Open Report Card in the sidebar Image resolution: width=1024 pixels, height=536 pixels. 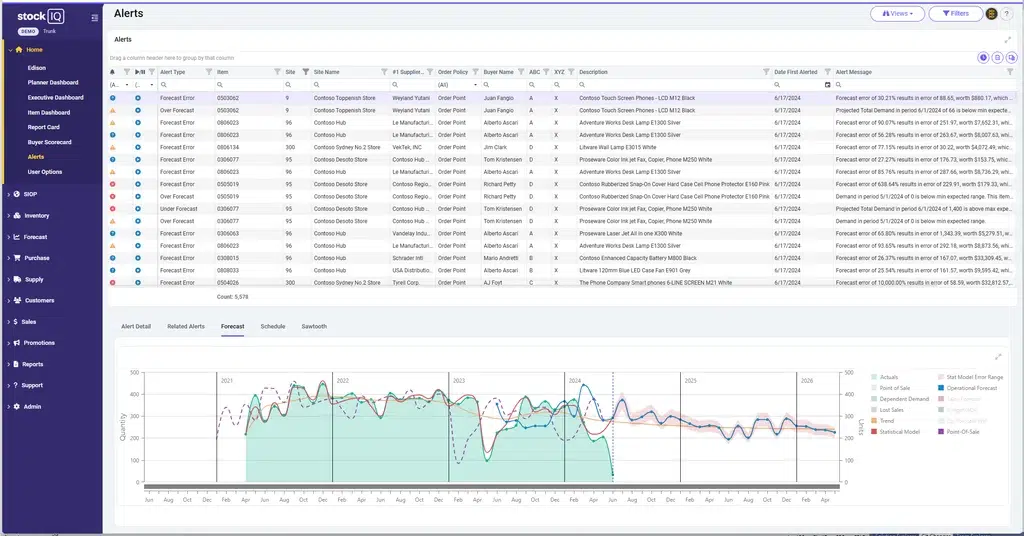click(x=43, y=127)
